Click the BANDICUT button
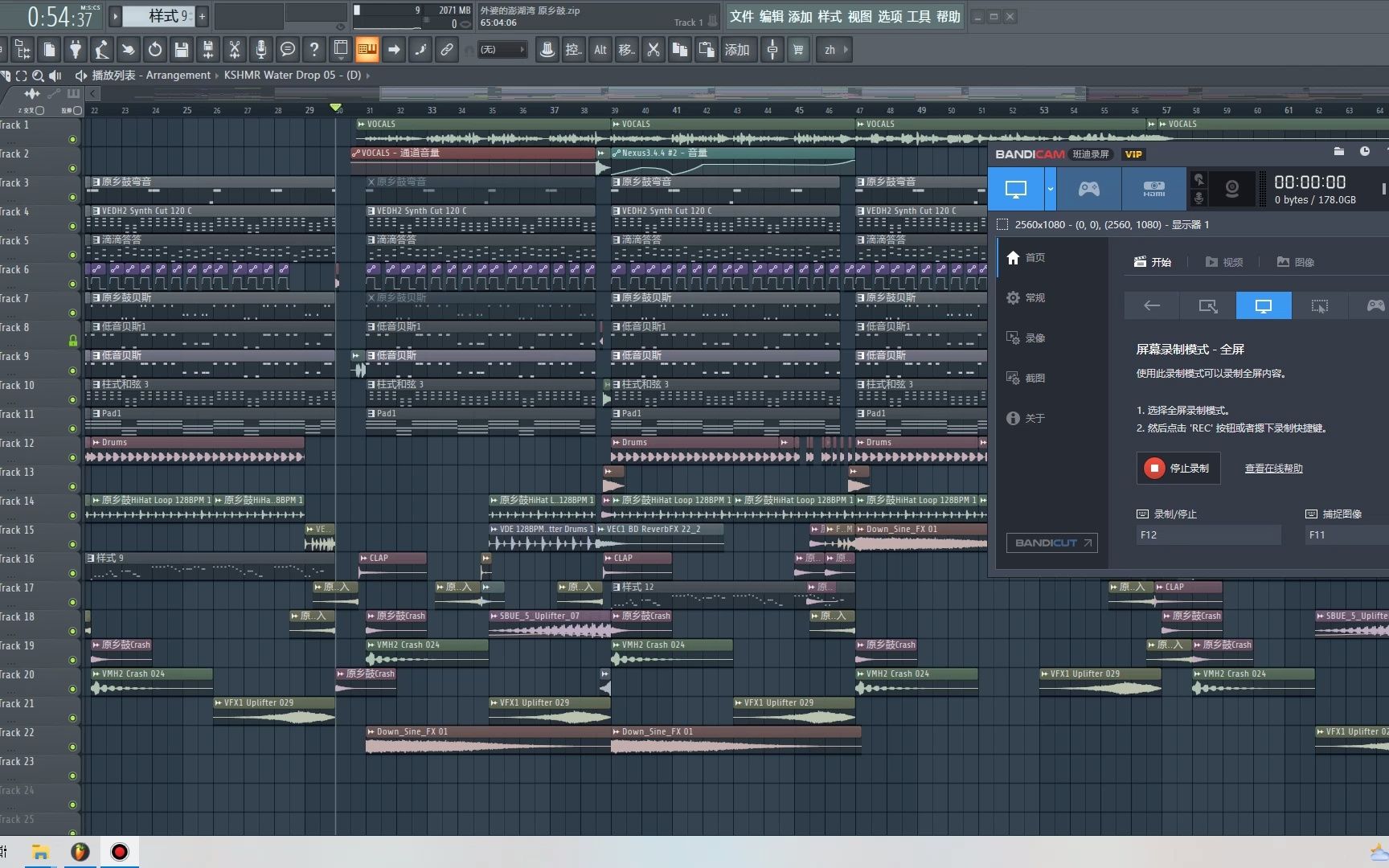This screenshot has width=1389, height=868. [1051, 542]
